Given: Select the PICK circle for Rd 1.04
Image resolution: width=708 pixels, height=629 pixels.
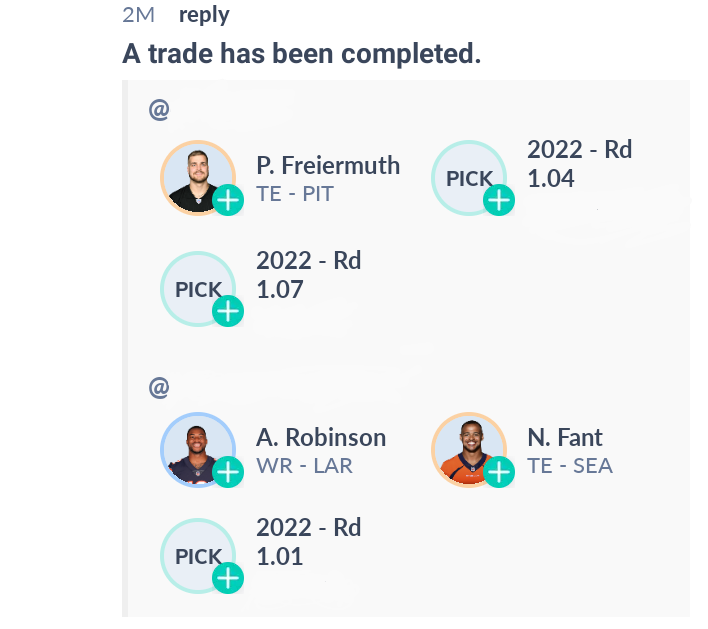Looking at the screenshot, I should pos(469,178).
